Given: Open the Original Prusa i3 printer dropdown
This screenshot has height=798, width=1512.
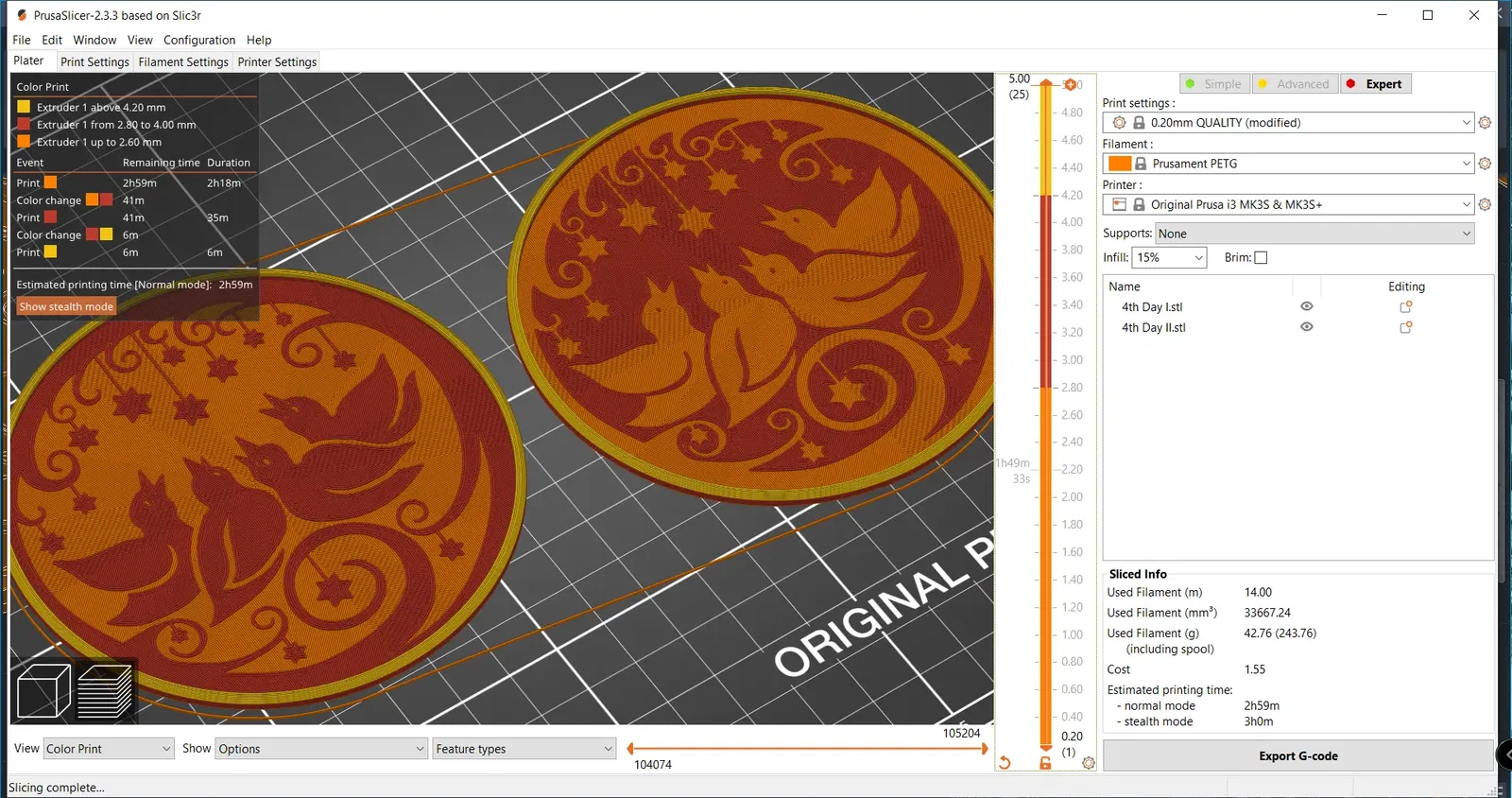Looking at the screenshot, I should pos(1288,204).
